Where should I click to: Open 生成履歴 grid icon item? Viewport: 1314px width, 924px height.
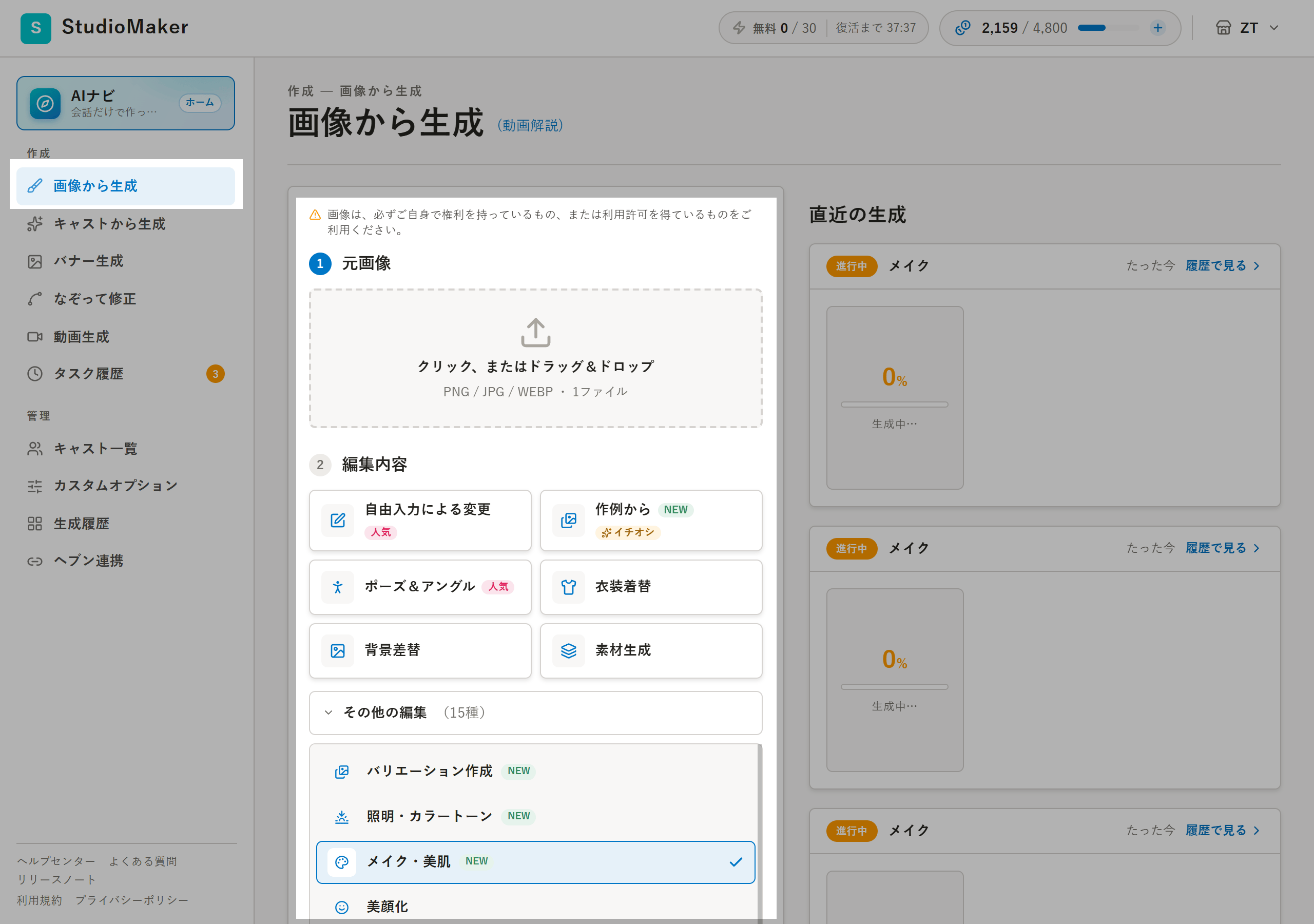[x=125, y=523]
